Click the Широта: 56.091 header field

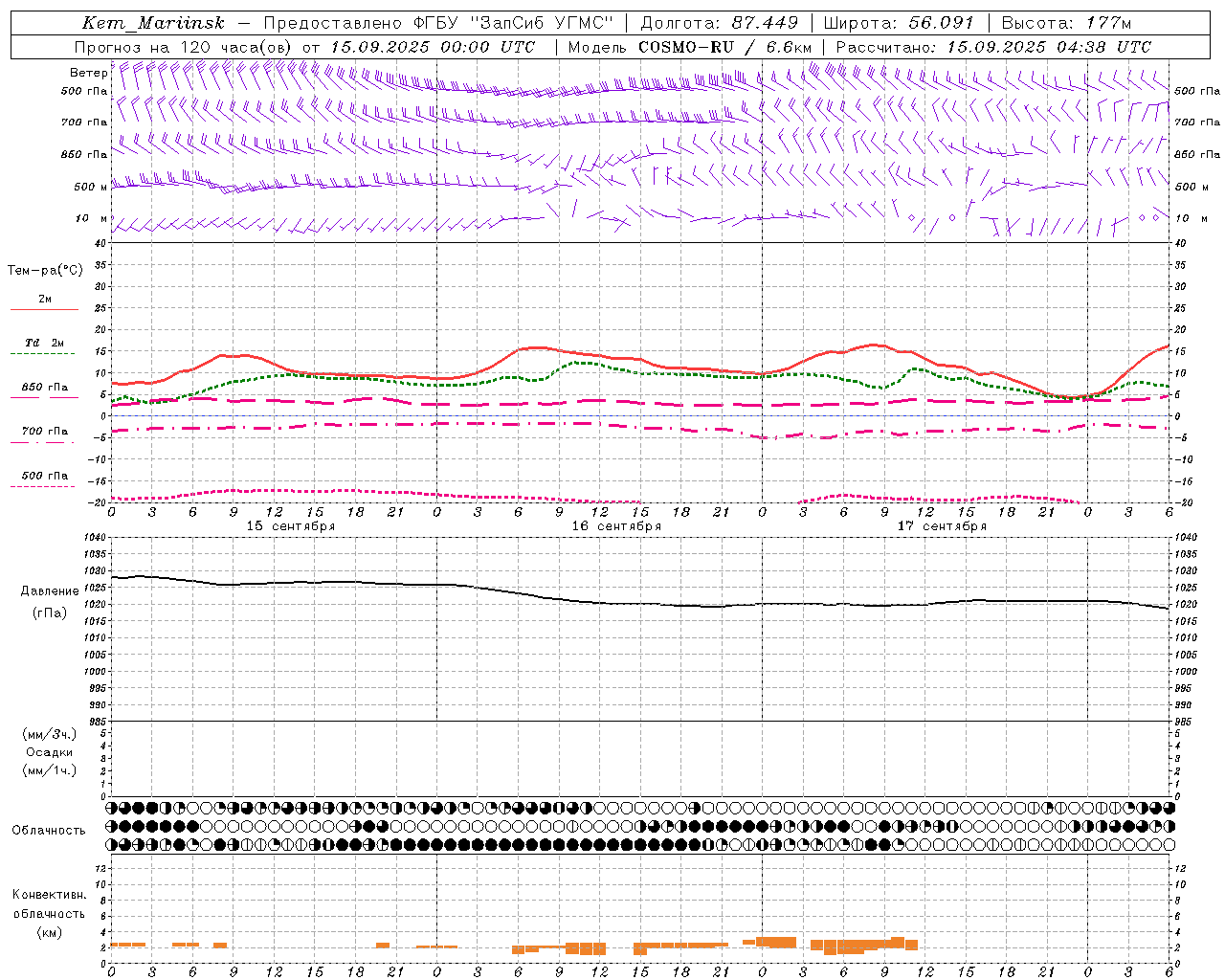coord(899,23)
